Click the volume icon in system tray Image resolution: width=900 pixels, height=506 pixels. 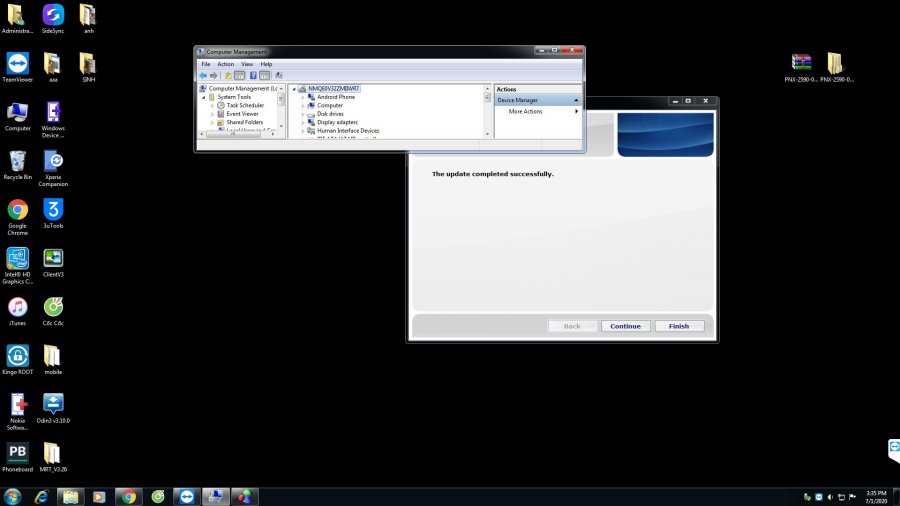(830, 497)
